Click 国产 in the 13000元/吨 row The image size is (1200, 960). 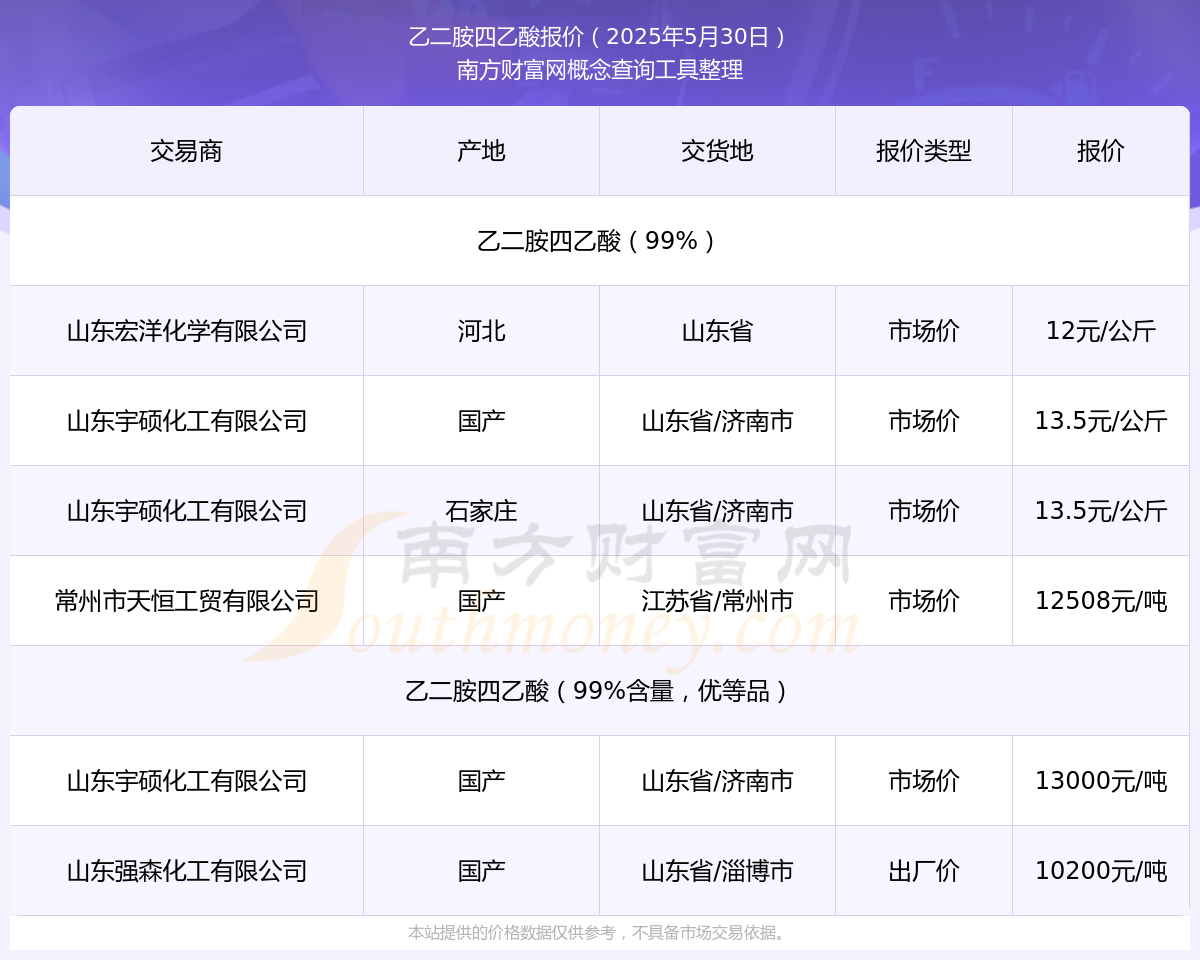482,781
